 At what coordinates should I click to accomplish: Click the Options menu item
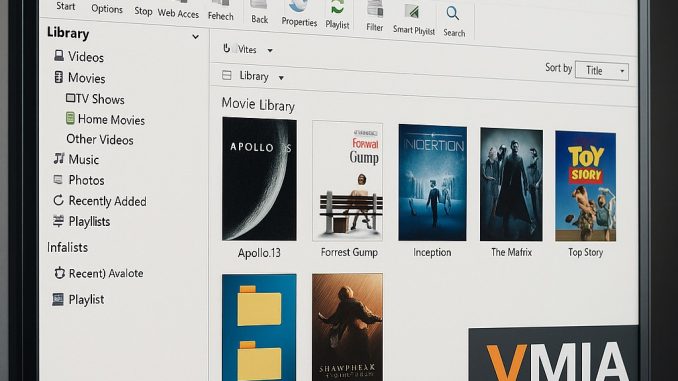107,9
